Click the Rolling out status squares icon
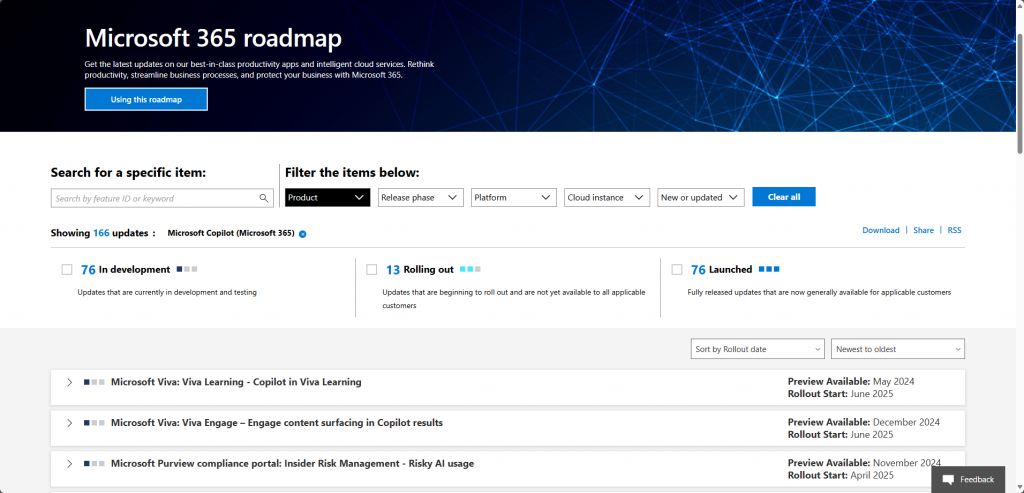Viewport: 1024px width, 493px height. 470,269
